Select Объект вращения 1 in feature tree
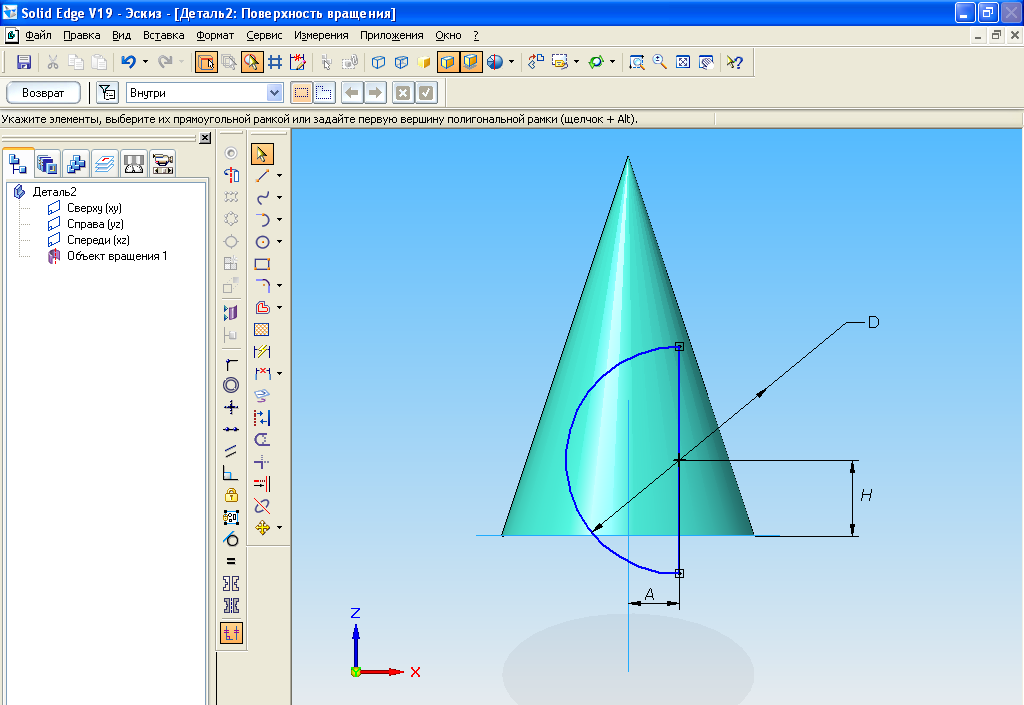Image resolution: width=1024 pixels, height=705 pixels. (116, 256)
